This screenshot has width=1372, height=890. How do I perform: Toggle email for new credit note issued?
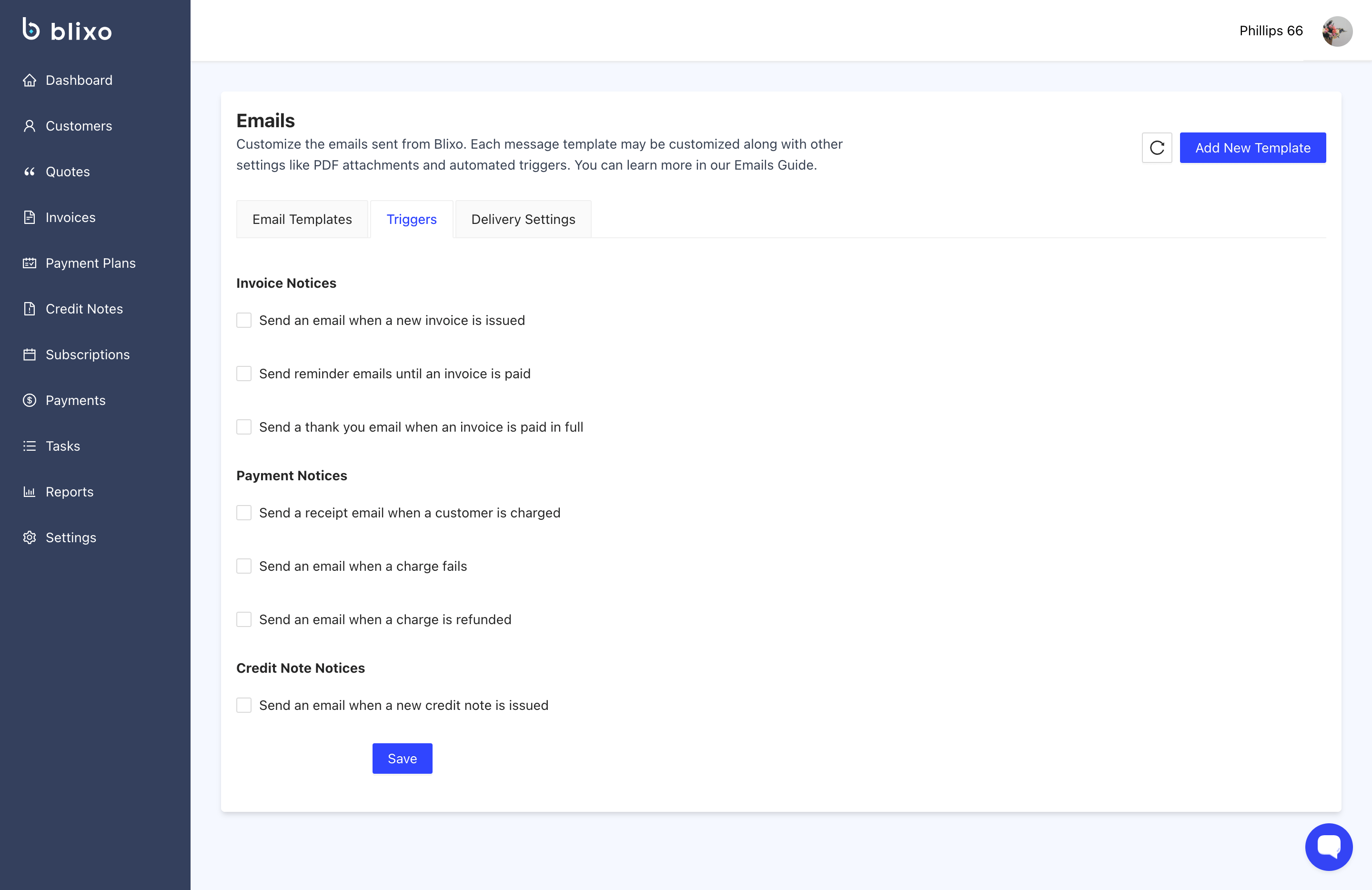(244, 705)
